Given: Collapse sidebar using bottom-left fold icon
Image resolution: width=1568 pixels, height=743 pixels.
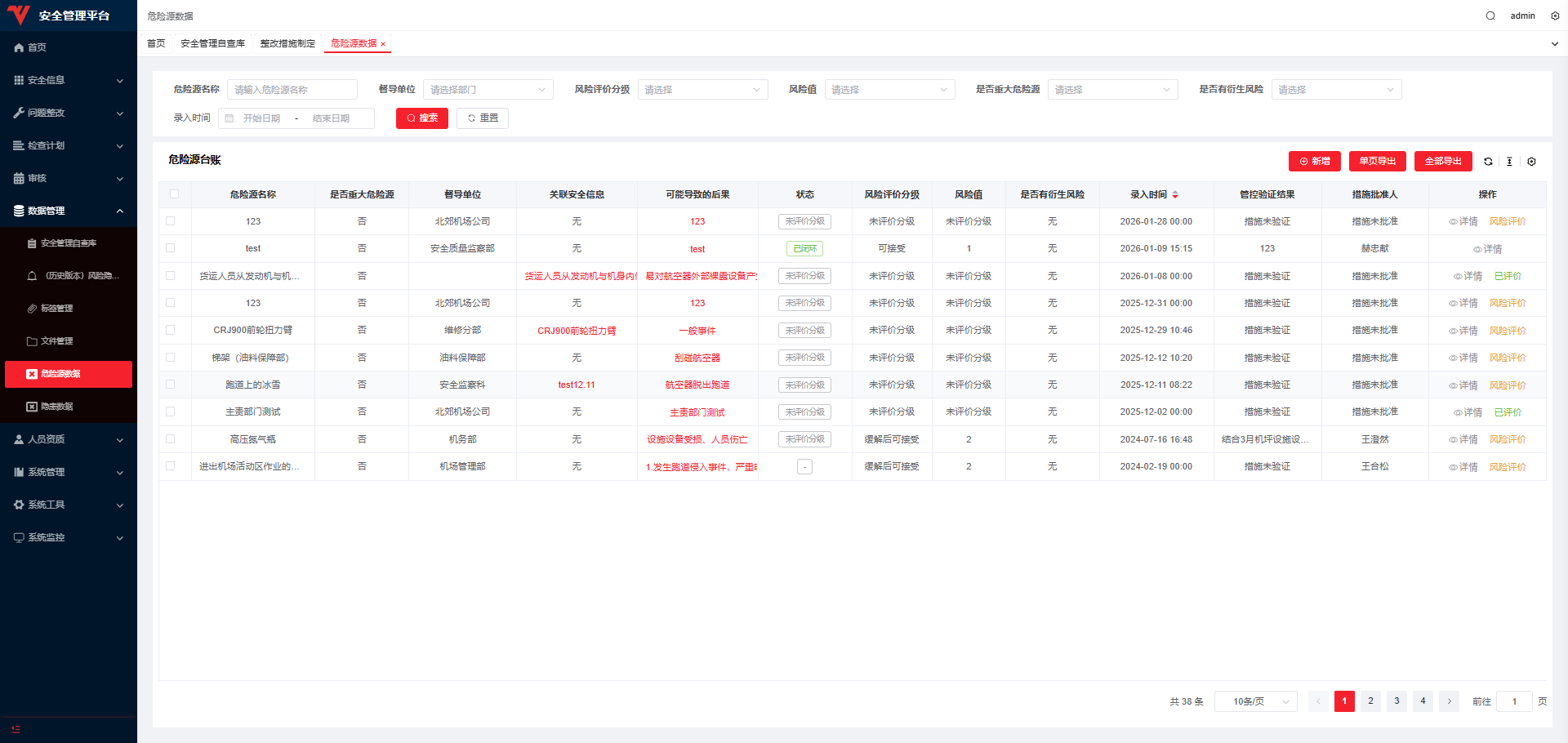Looking at the screenshot, I should click(16, 729).
